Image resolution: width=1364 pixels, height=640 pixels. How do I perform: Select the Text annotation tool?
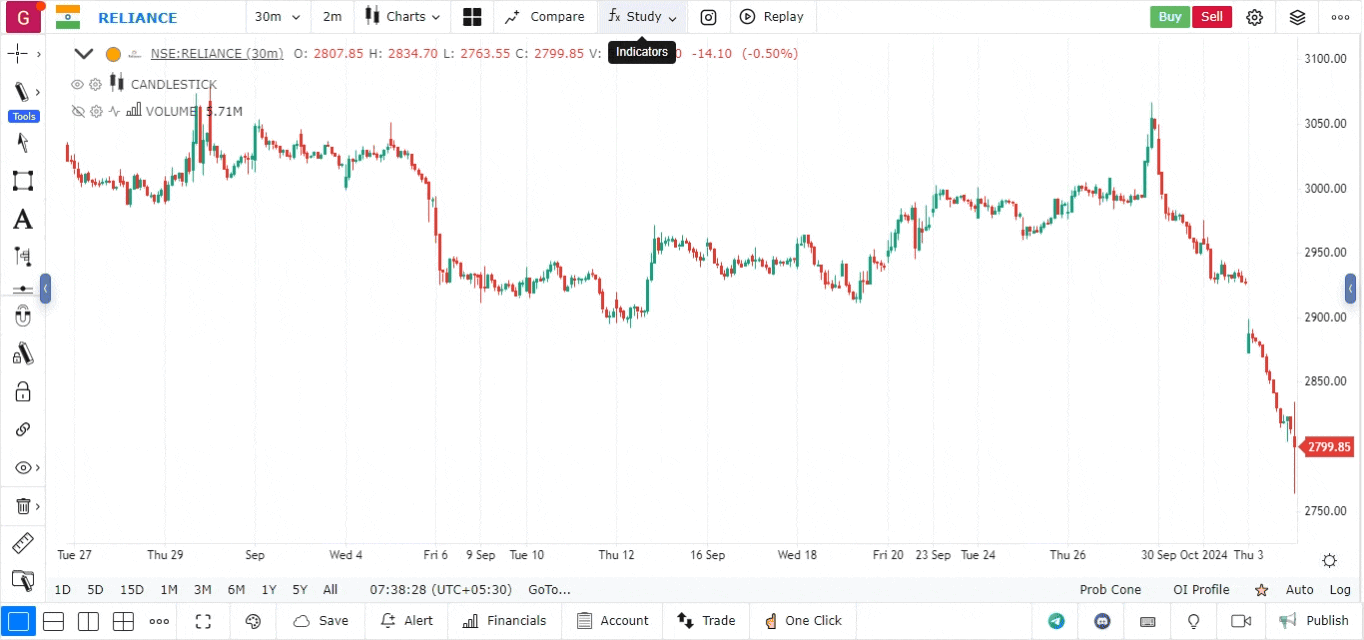[24, 219]
